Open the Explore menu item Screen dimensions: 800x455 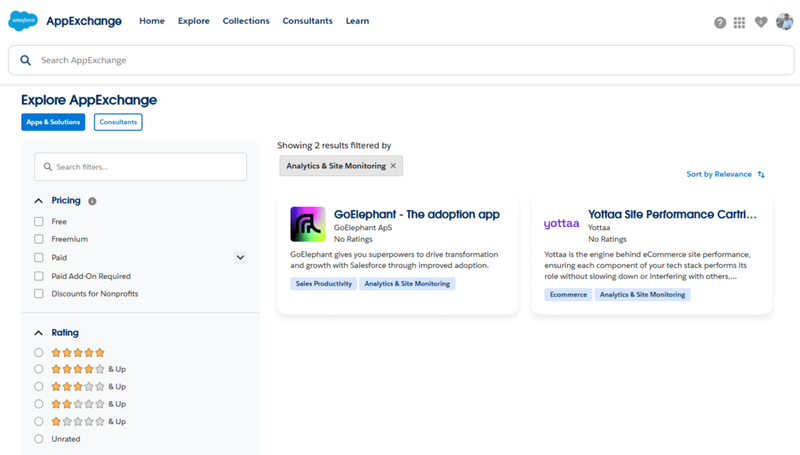[194, 21]
